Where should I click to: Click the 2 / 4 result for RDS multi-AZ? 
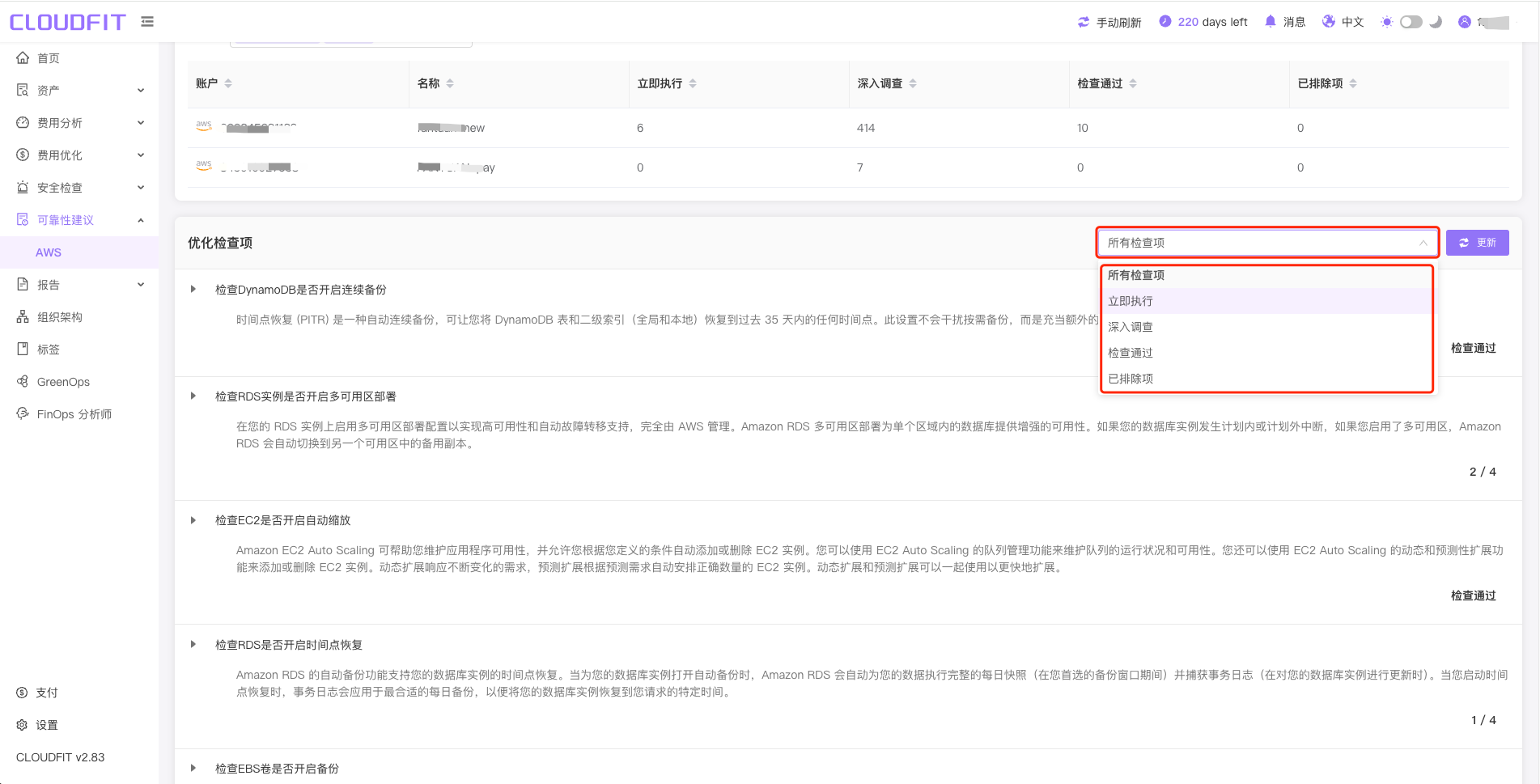pos(1483,472)
